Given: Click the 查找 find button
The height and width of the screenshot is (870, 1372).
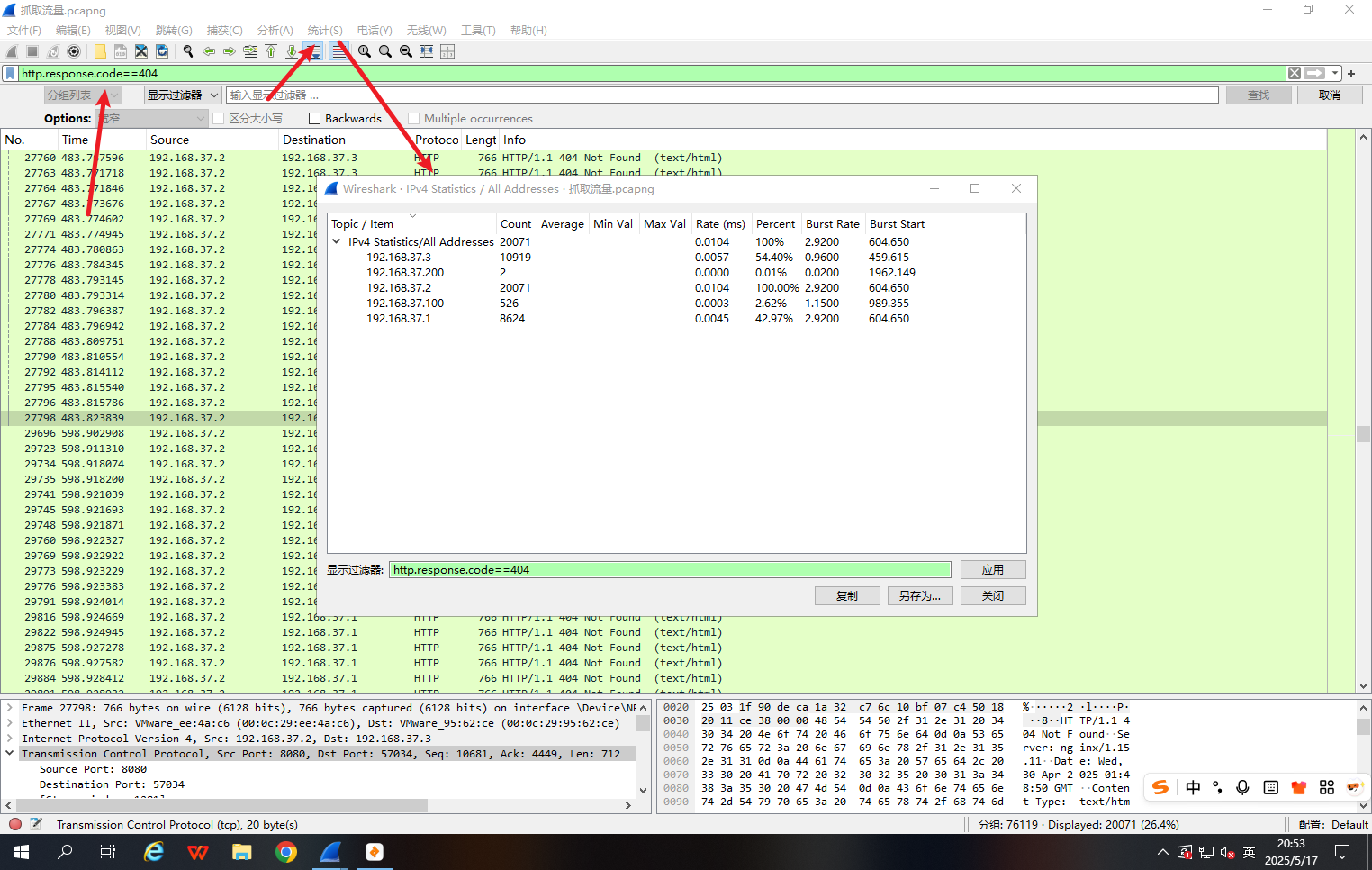Looking at the screenshot, I should point(1259,95).
